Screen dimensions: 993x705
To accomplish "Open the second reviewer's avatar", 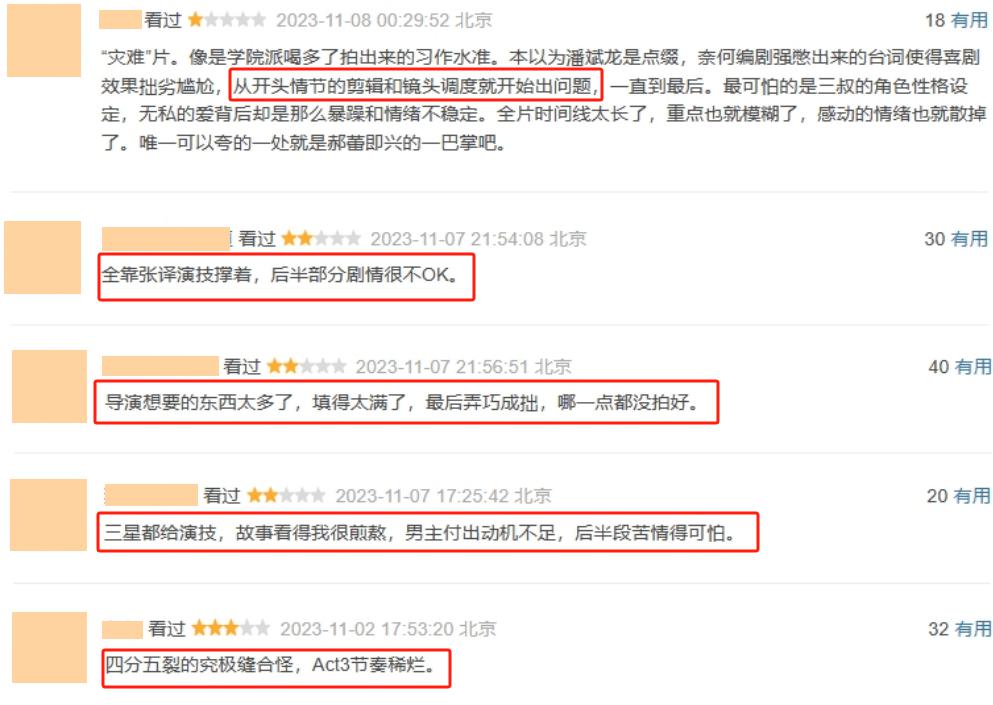I will coord(42,257).
